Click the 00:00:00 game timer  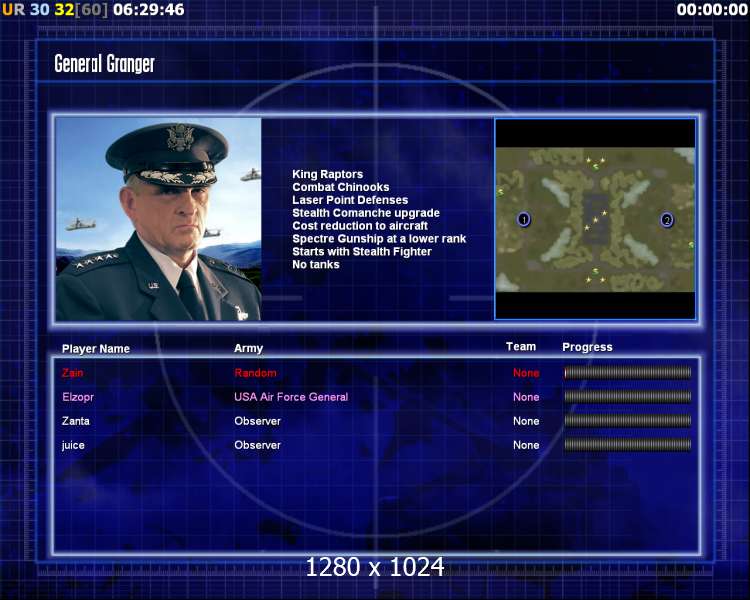tap(712, 9)
